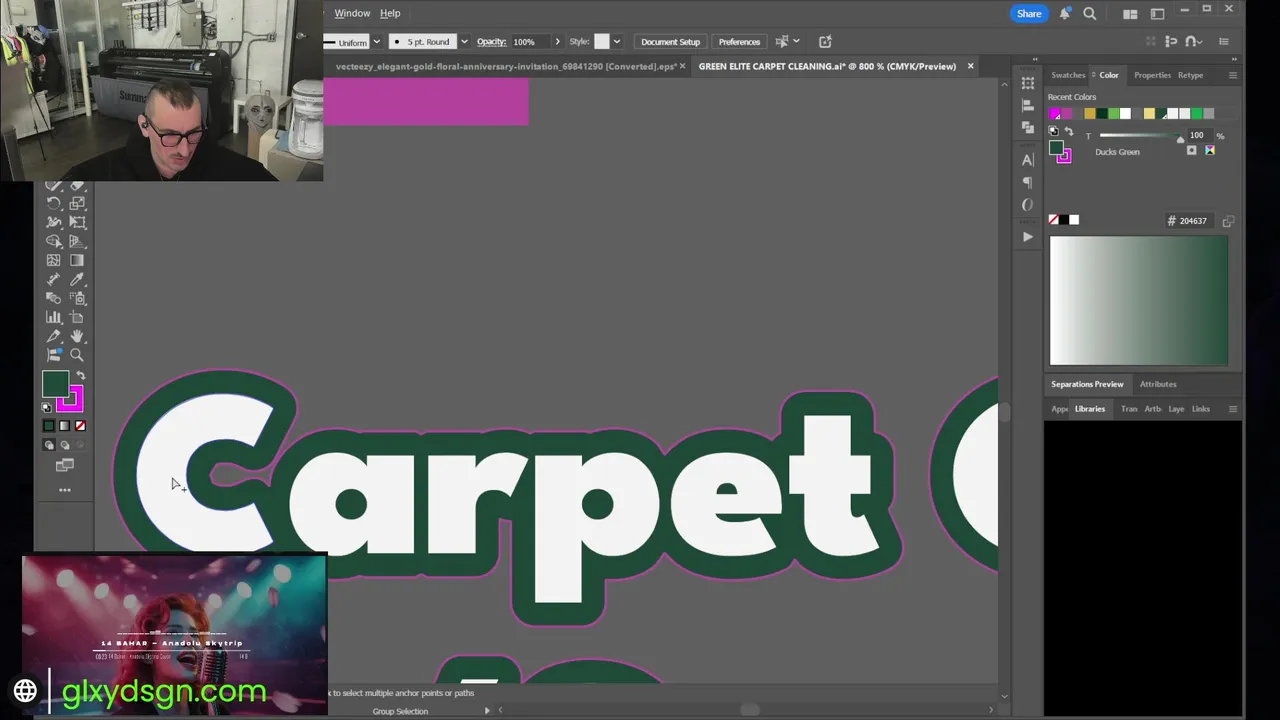Viewport: 1280px width, 720px height.
Task: Select the Zoom magnifier tool
Action: [x=77, y=355]
